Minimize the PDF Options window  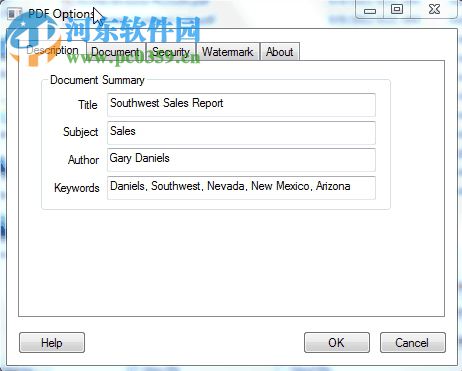369,10
